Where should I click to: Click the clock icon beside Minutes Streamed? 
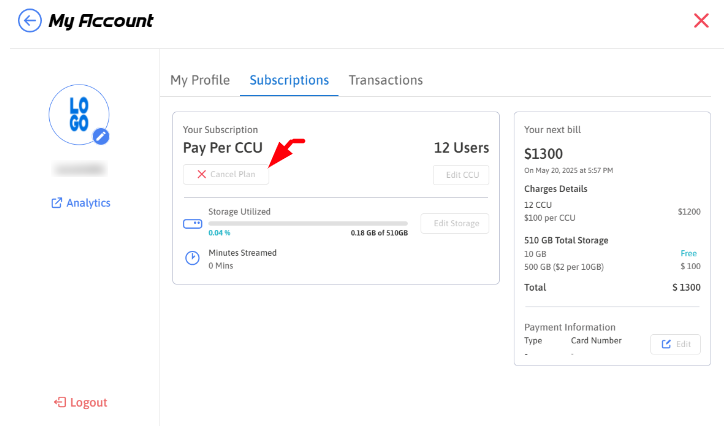193,258
